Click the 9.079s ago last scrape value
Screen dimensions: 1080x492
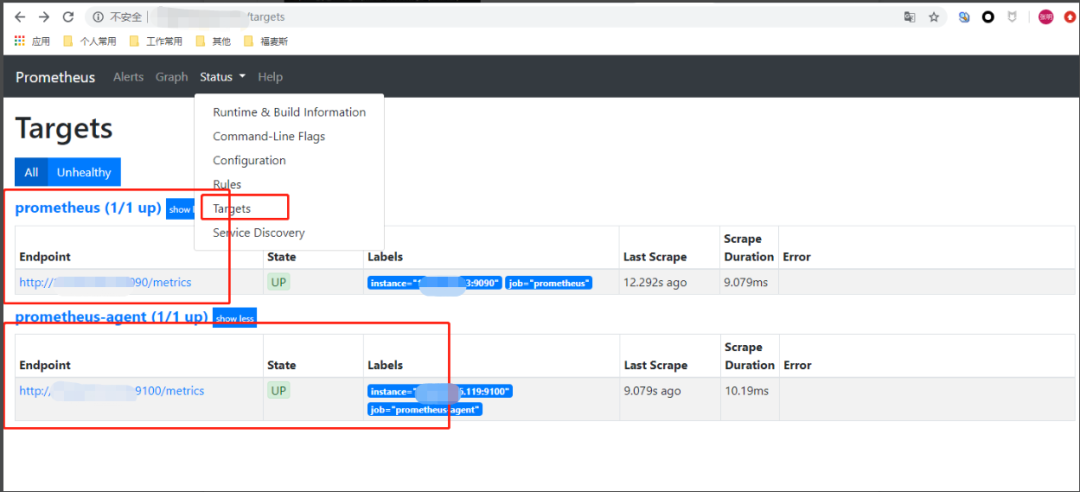(652, 391)
